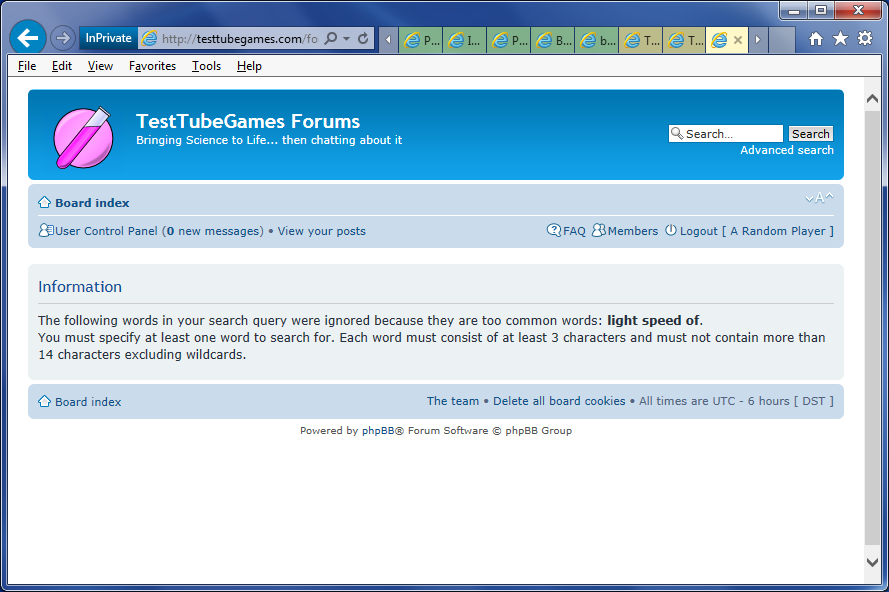Screen dimensions: 889x592
Task: Open Favorites with the star icon
Action: [x=840, y=39]
